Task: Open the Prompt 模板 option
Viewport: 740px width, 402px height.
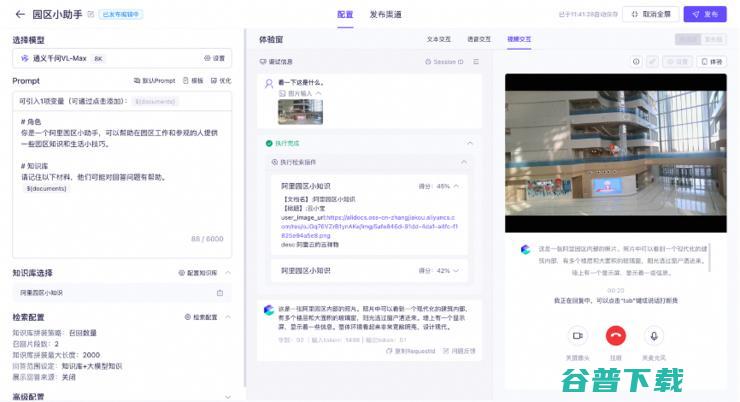Action: coord(193,81)
